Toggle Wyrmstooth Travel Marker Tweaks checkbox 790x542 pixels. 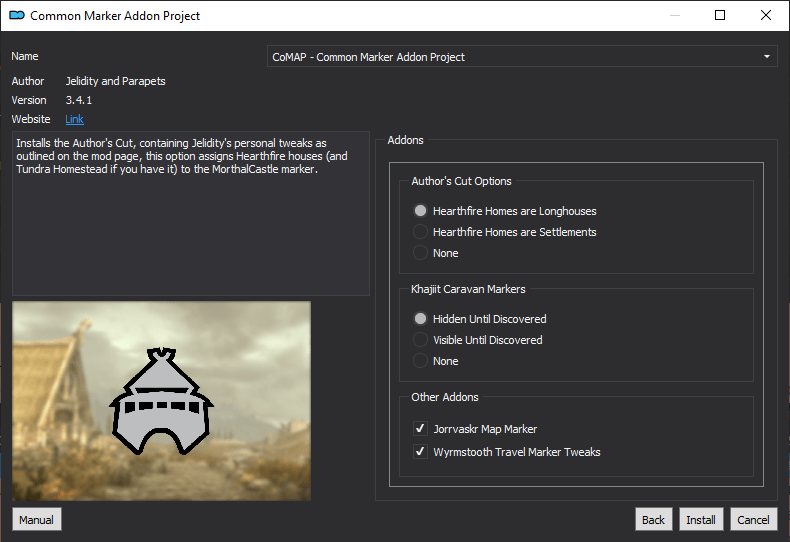coord(420,451)
